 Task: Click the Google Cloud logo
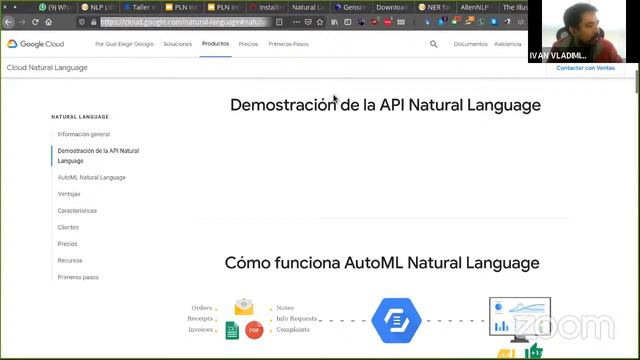(x=36, y=44)
